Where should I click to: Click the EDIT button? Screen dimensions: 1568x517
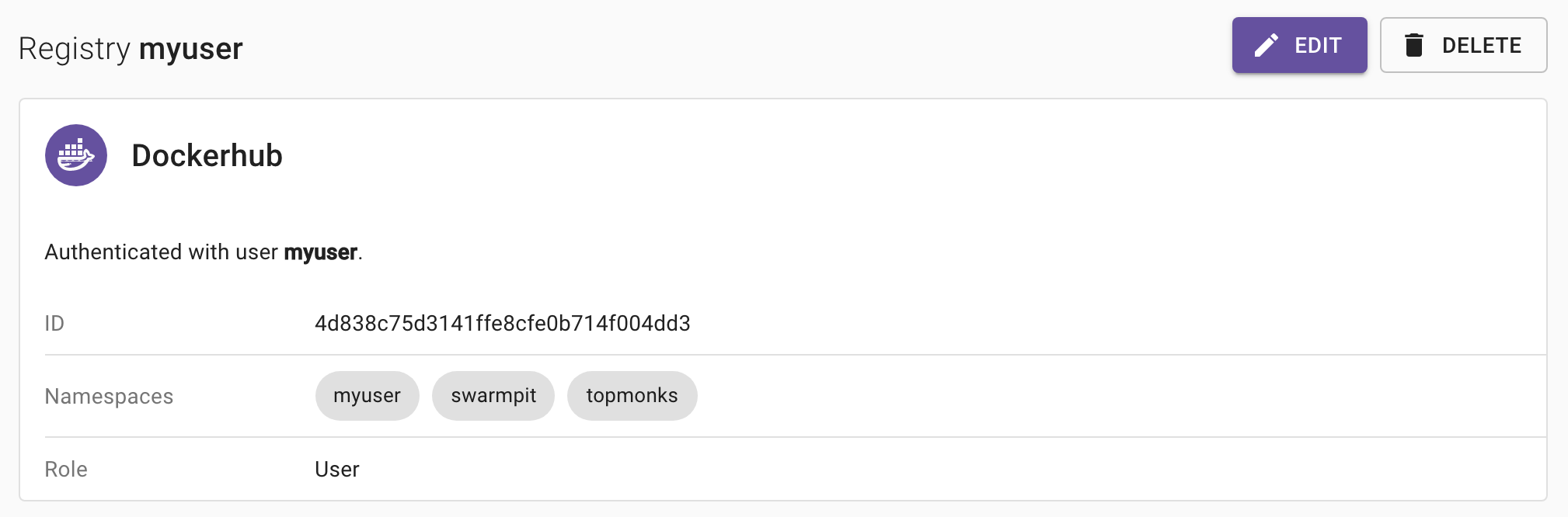coord(1299,45)
